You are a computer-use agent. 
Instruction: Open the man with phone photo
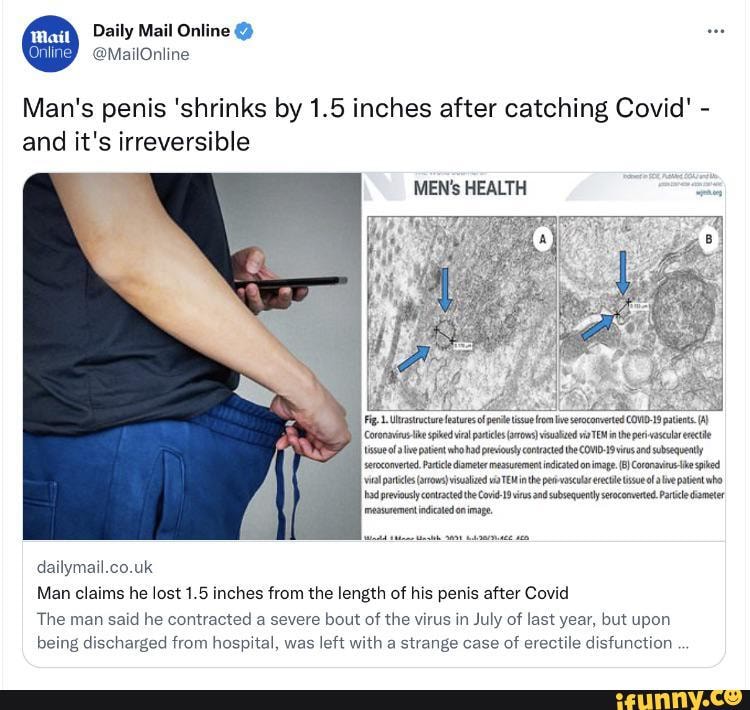(x=192, y=356)
